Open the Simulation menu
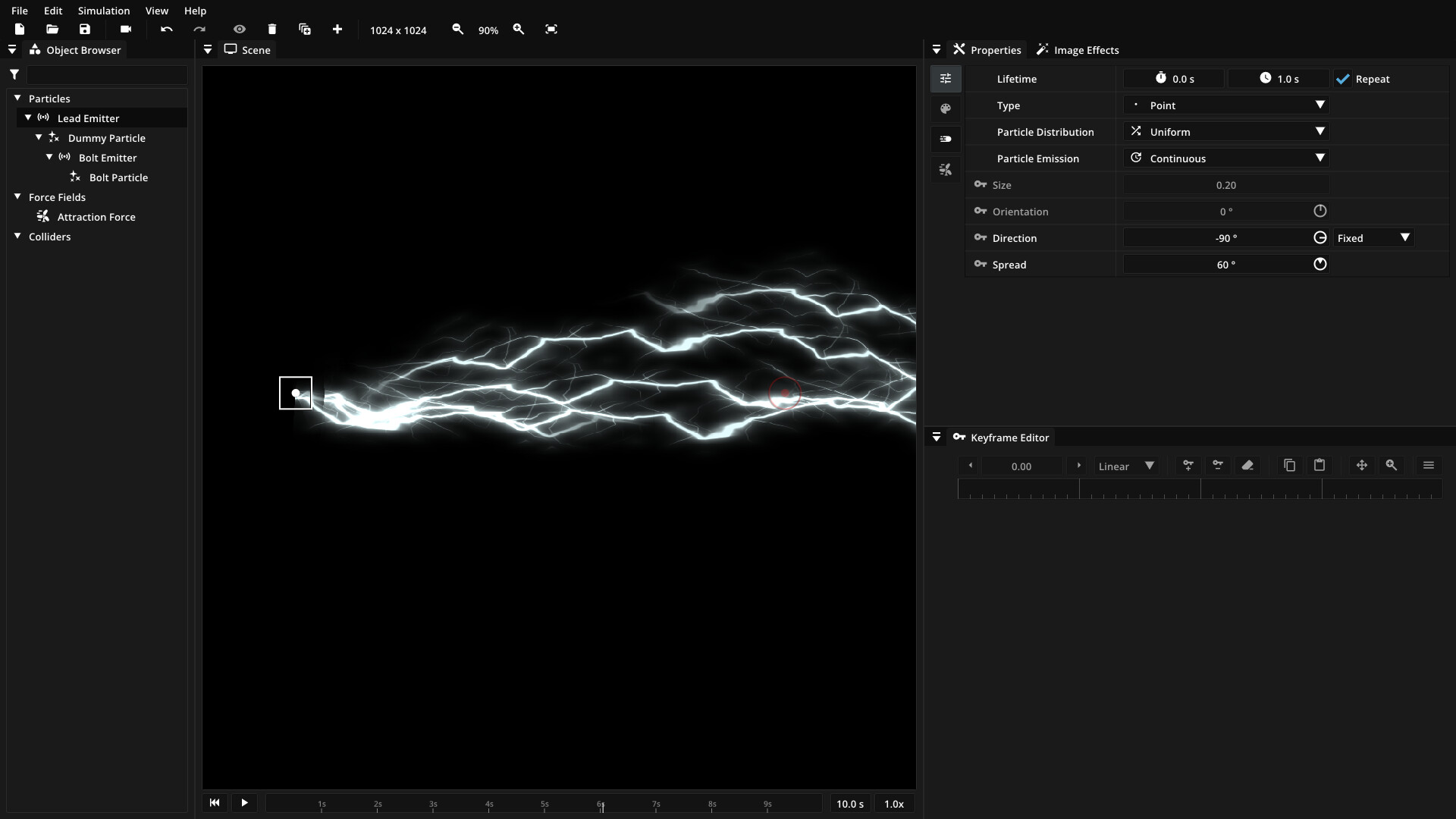Viewport: 1456px width, 819px height. pyautogui.click(x=104, y=11)
